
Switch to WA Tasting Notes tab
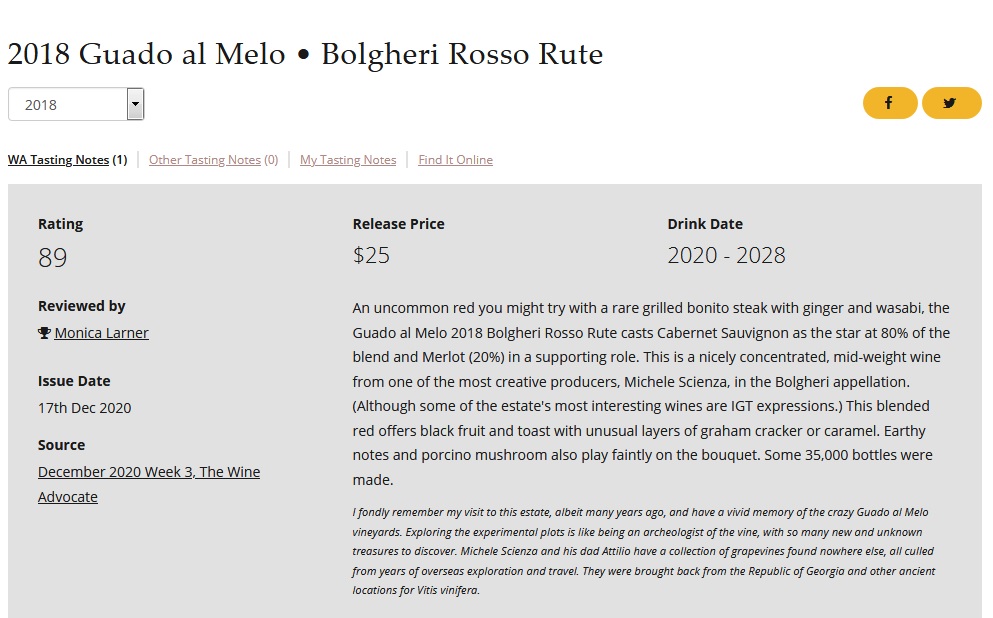click(67, 160)
